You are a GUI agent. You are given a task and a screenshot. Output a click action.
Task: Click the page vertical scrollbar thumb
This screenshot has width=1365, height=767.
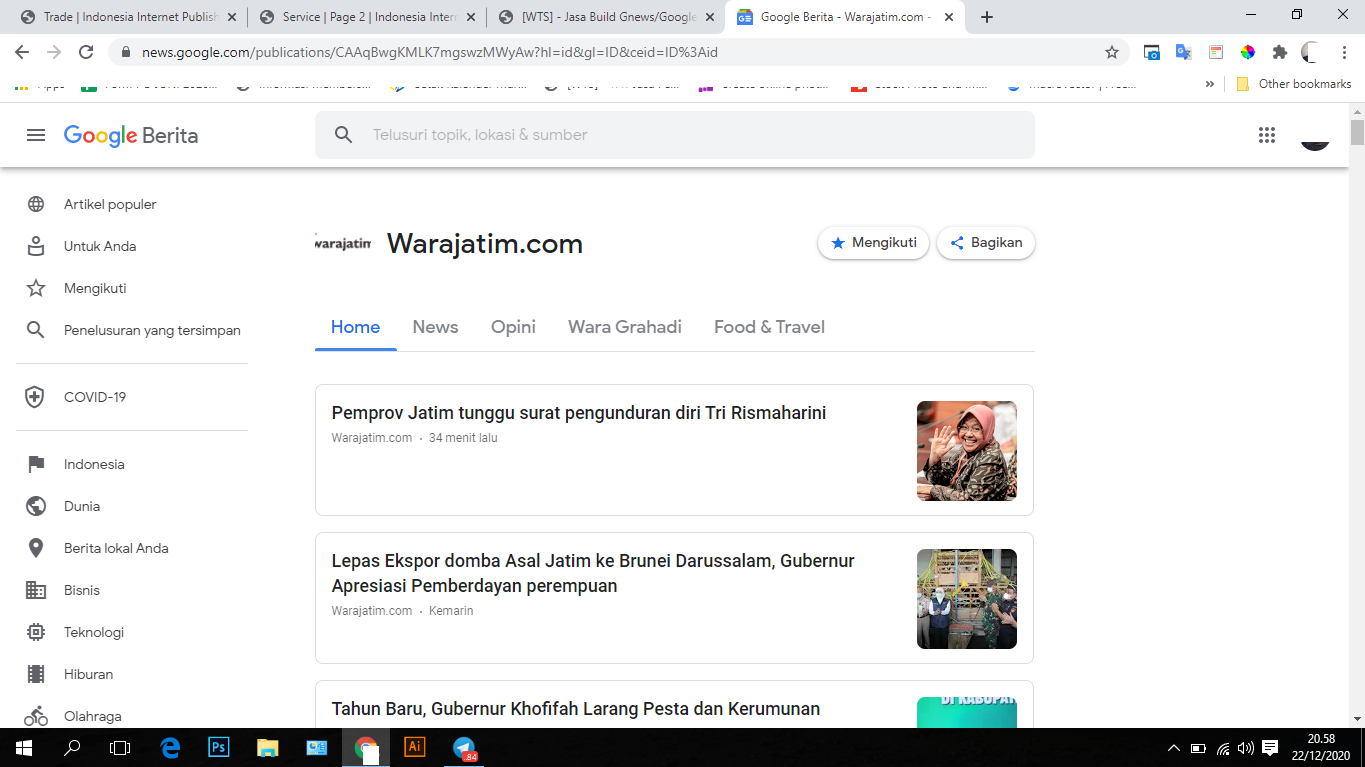click(1357, 132)
